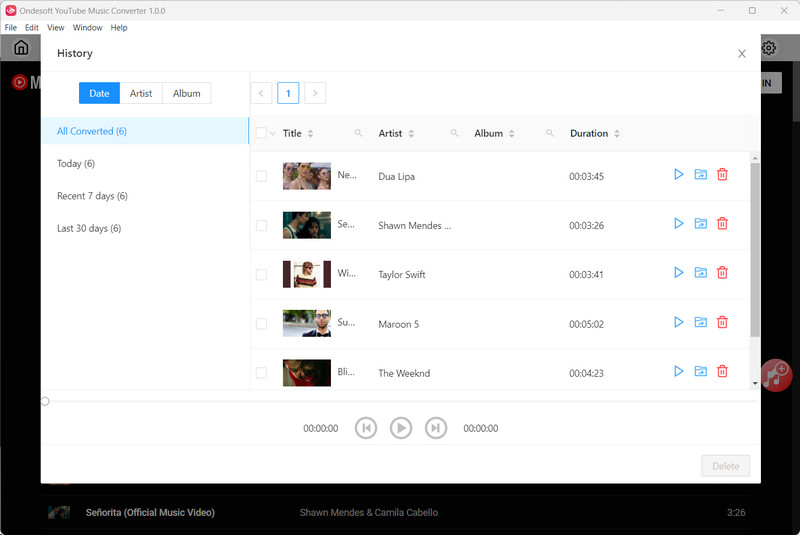The height and width of the screenshot is (535, 800).
Task: Click the track list vertical scrollbar
Action: point(755,250)
